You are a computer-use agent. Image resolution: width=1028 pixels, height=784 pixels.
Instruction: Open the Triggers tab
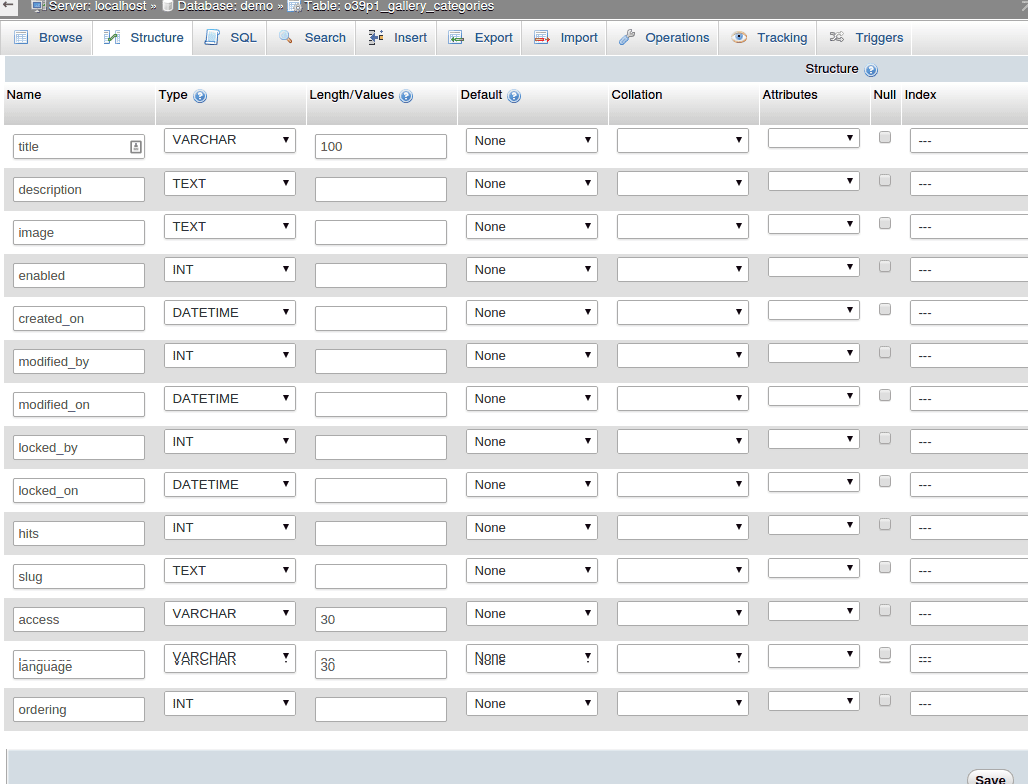point(865,37)
